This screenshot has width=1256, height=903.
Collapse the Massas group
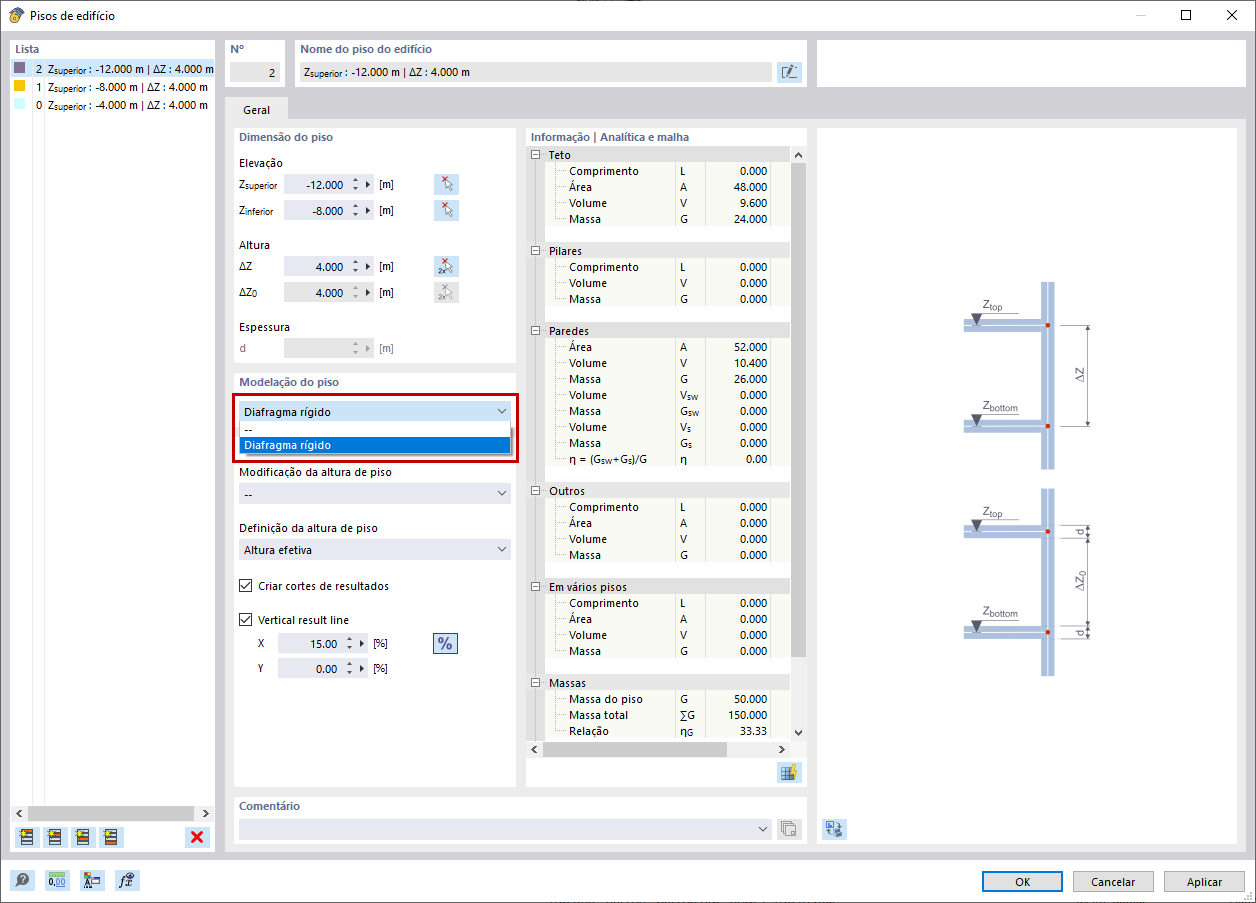[x=536, y=683]
